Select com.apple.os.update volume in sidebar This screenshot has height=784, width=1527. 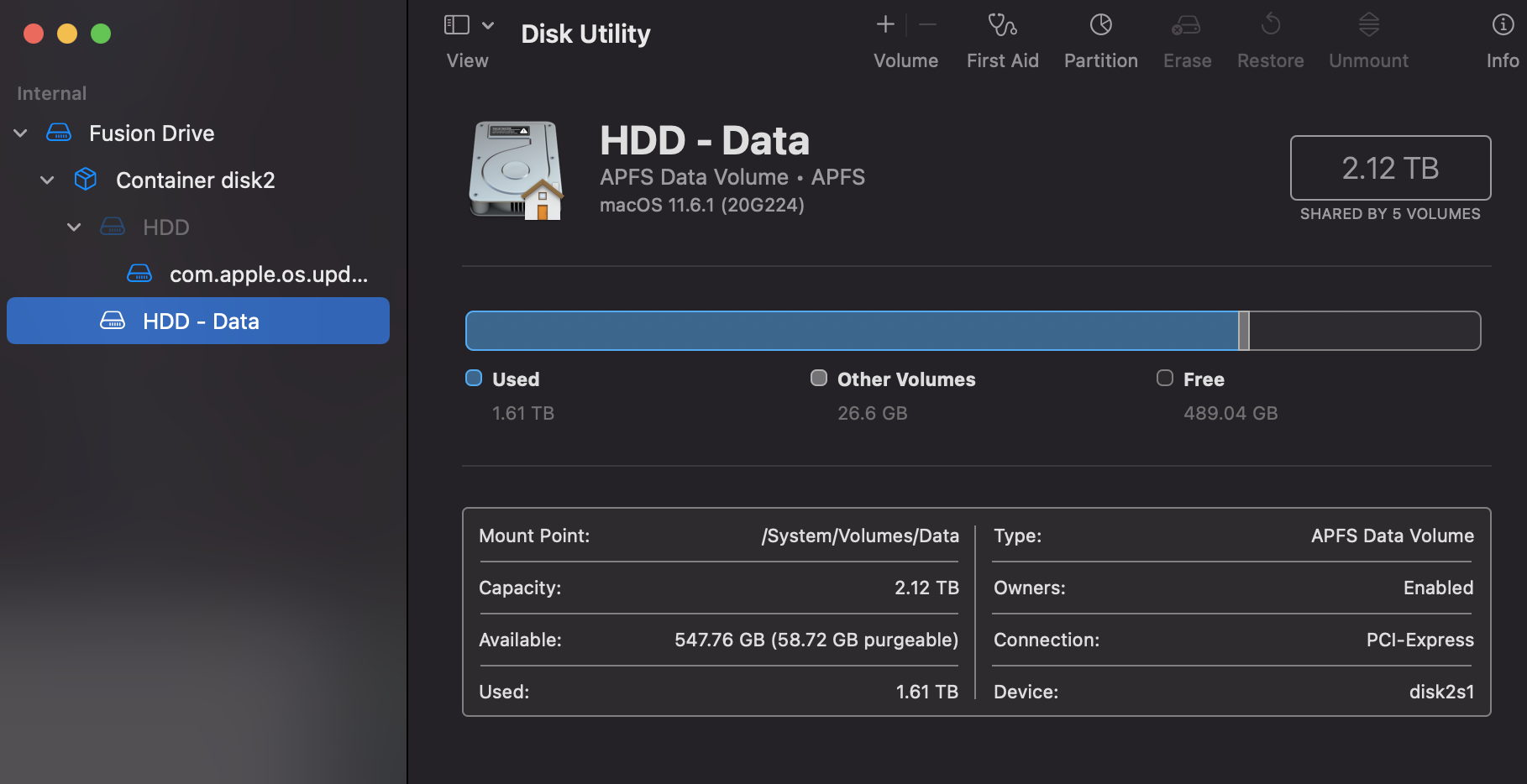coord(268,274)
